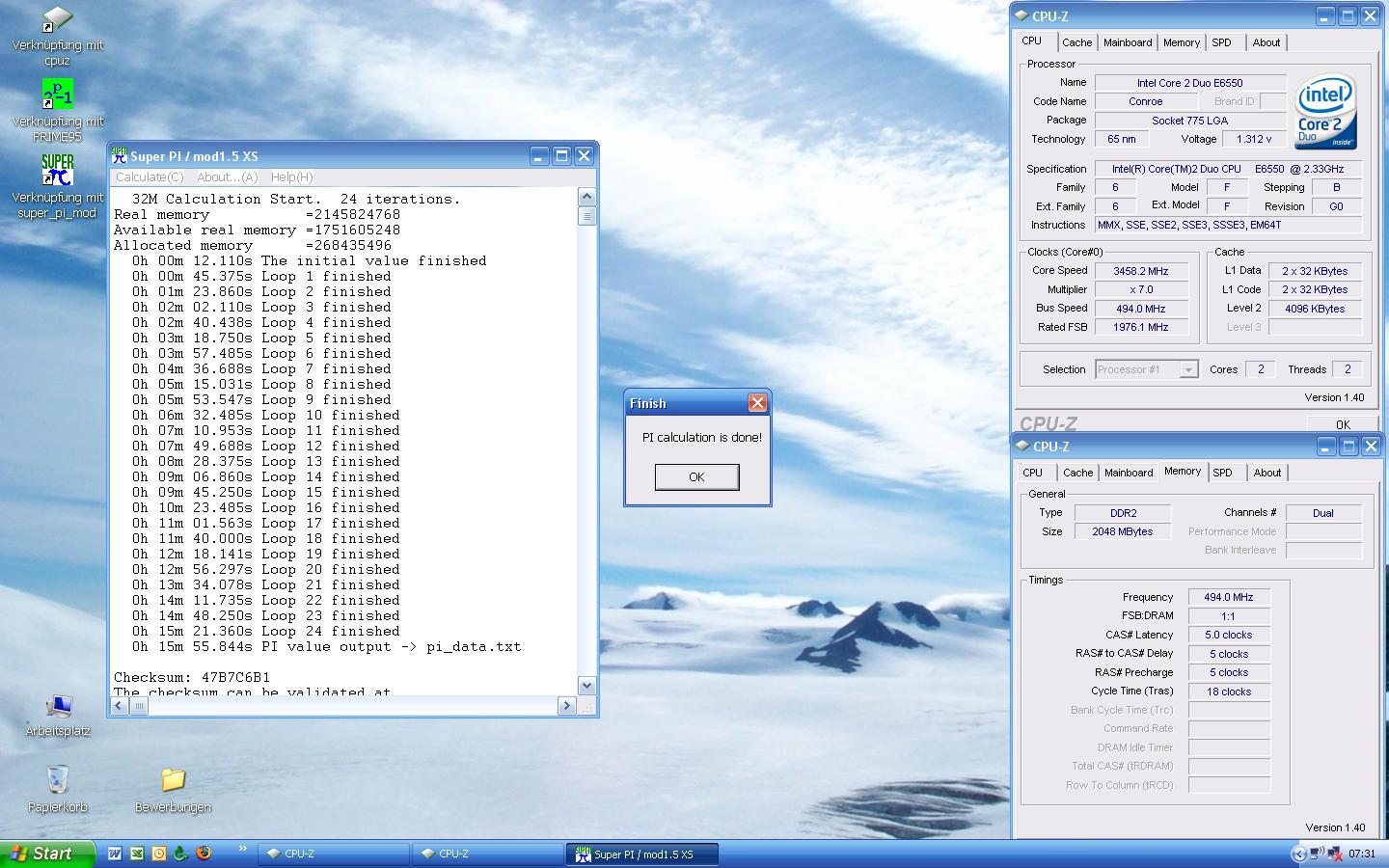Click the Memory Size value 2048 MBytes
Image resolution: width=1389 pixels, height=868 pixels.
click(1123, 531)
